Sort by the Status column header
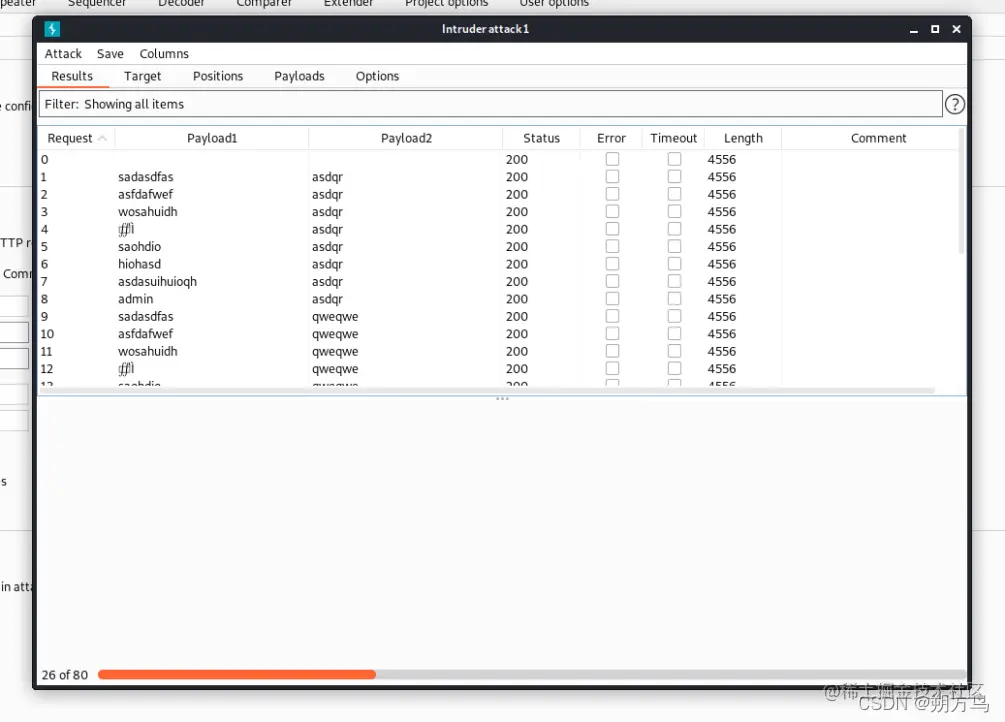The width and height of the screenshot is (1005, 722). pos(542,138)
